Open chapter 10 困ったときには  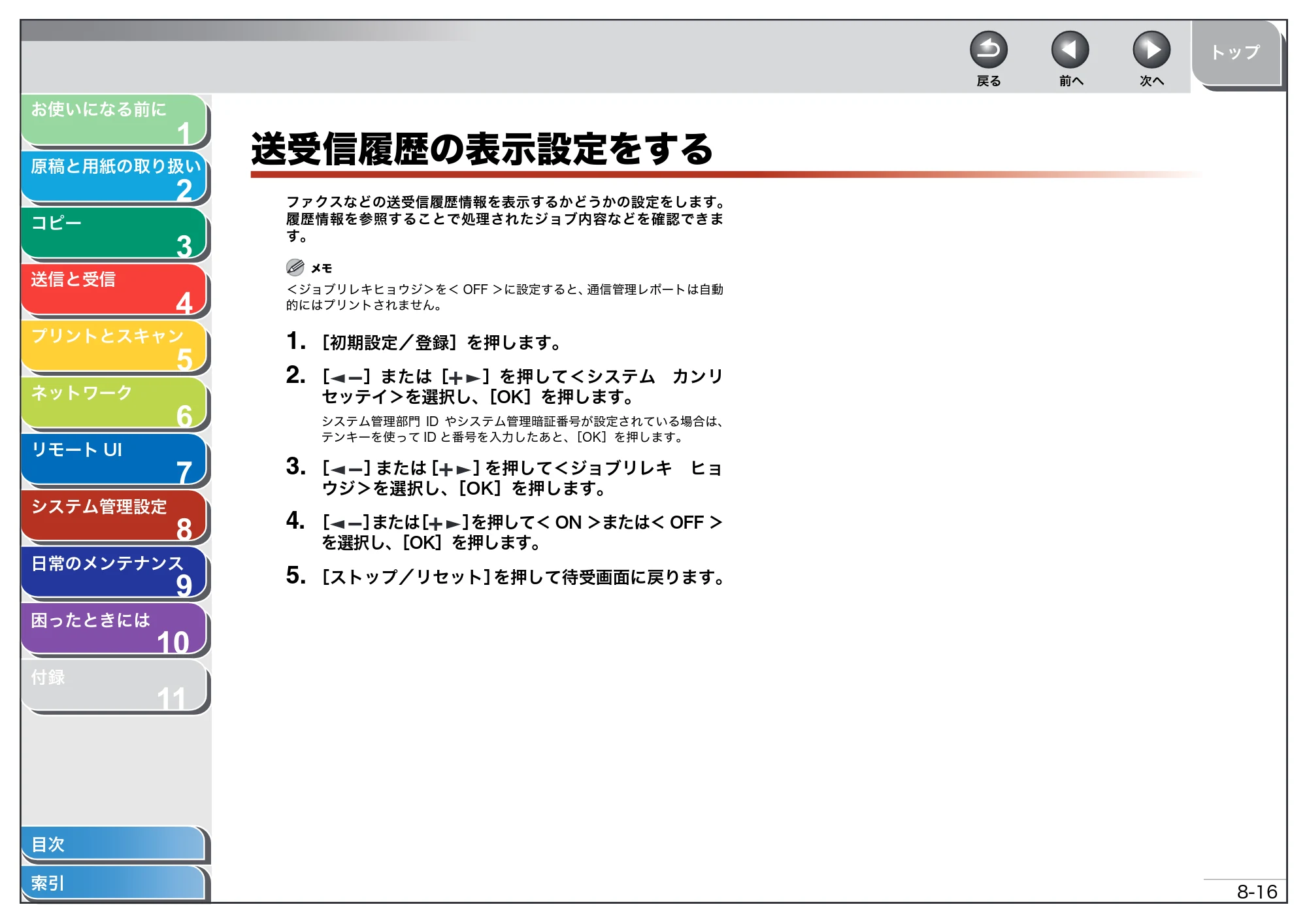tap(114, 630)
